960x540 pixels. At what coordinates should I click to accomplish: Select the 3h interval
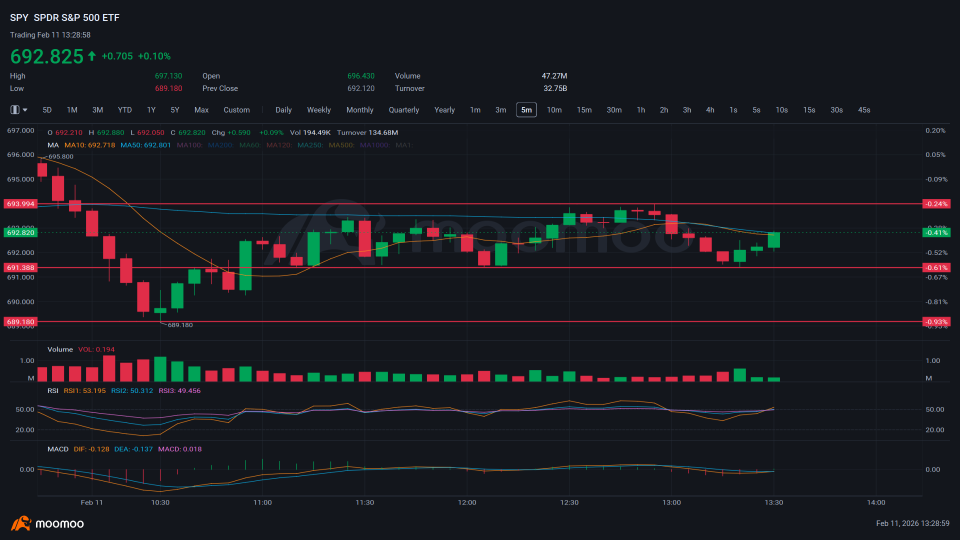pos(687,110)
